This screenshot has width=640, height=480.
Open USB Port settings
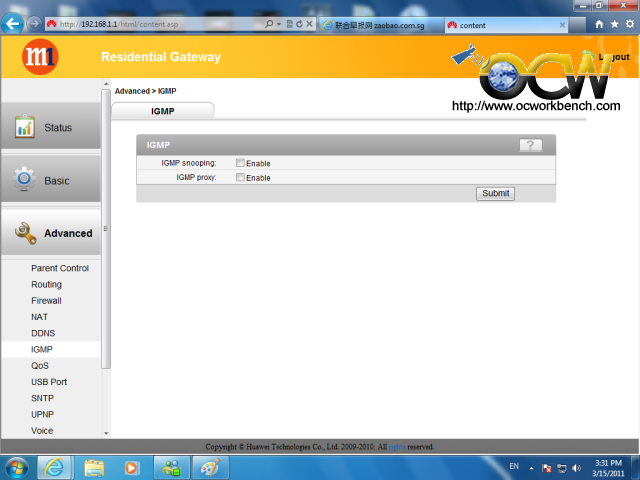point(49,382)
